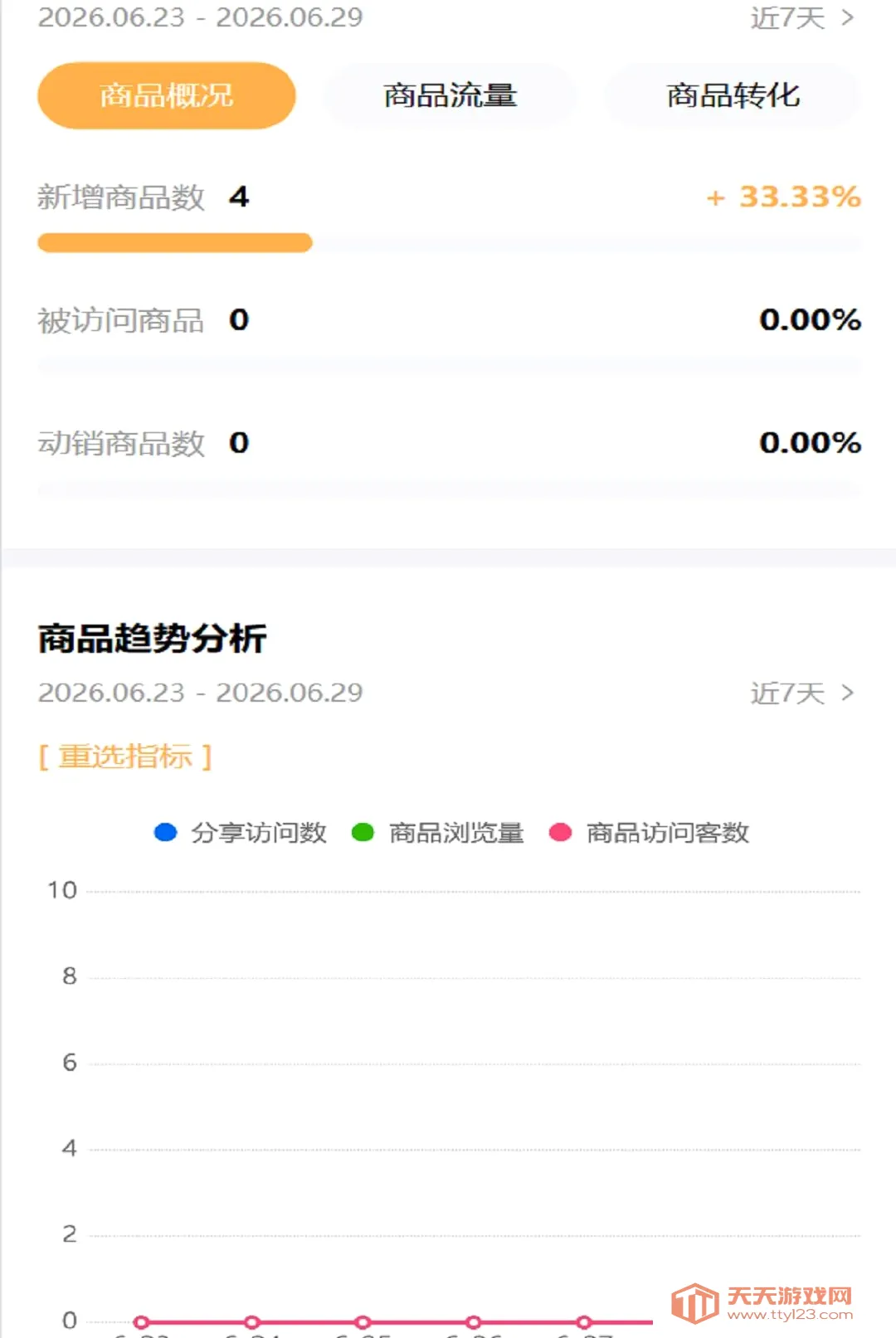Click the top chevron arrow beside 近7天
The height and width of the screenshot is (1338, 896).
click(x=847, y=17)
